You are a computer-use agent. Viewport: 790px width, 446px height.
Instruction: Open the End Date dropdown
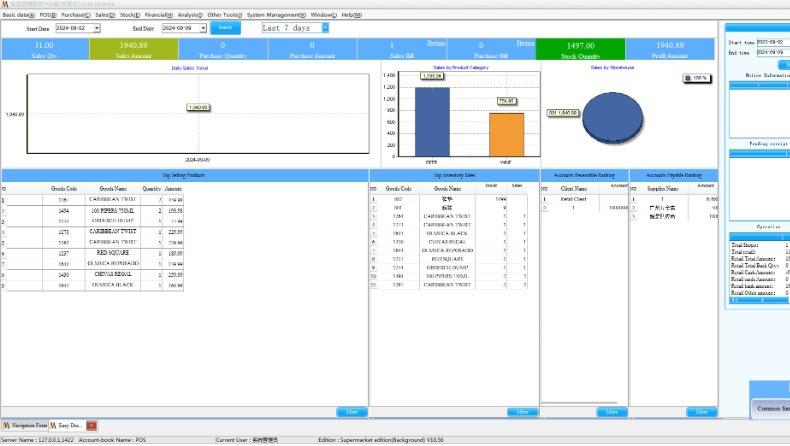click(204, 28)
